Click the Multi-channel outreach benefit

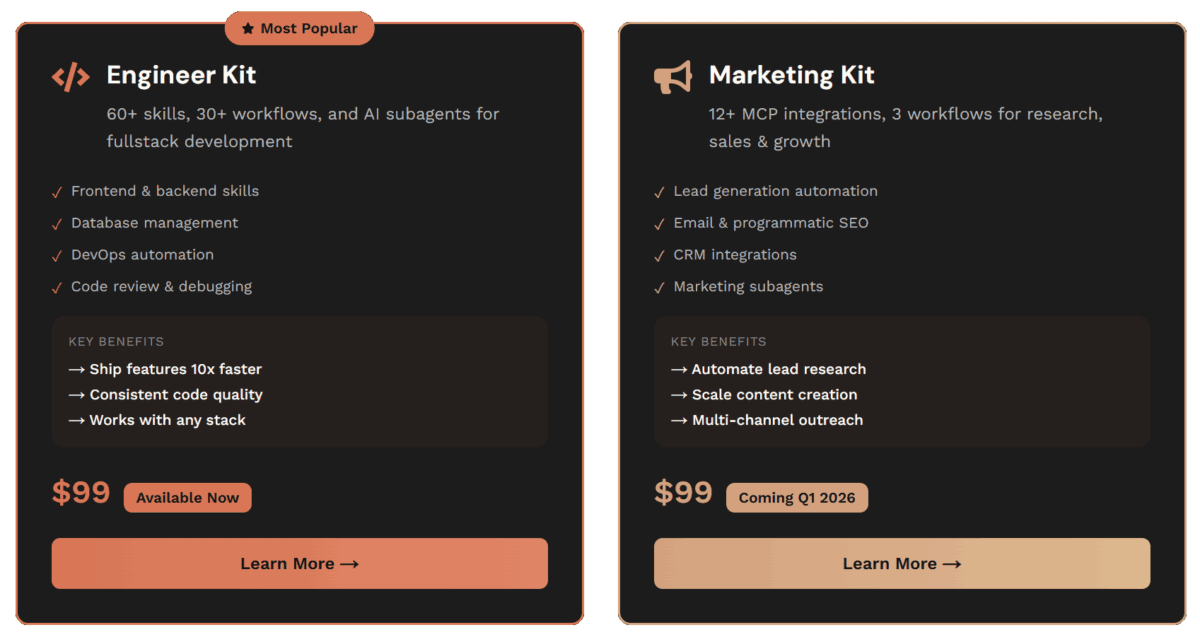point(767,420)
